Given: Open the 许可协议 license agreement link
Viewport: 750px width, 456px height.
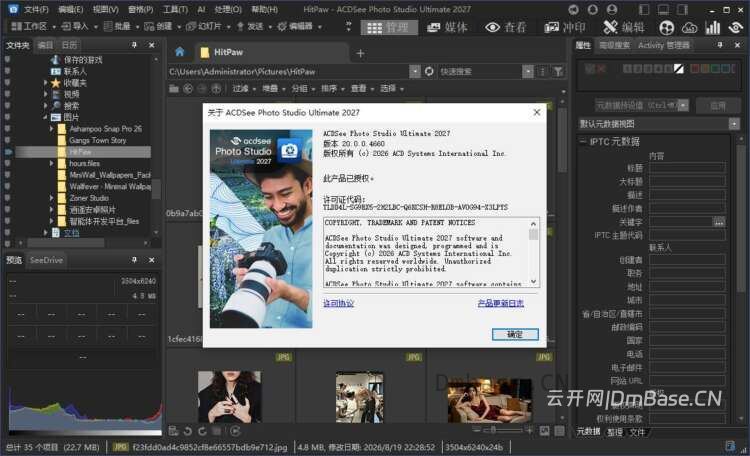Looking at the screenshot, I should click(338, 303).
